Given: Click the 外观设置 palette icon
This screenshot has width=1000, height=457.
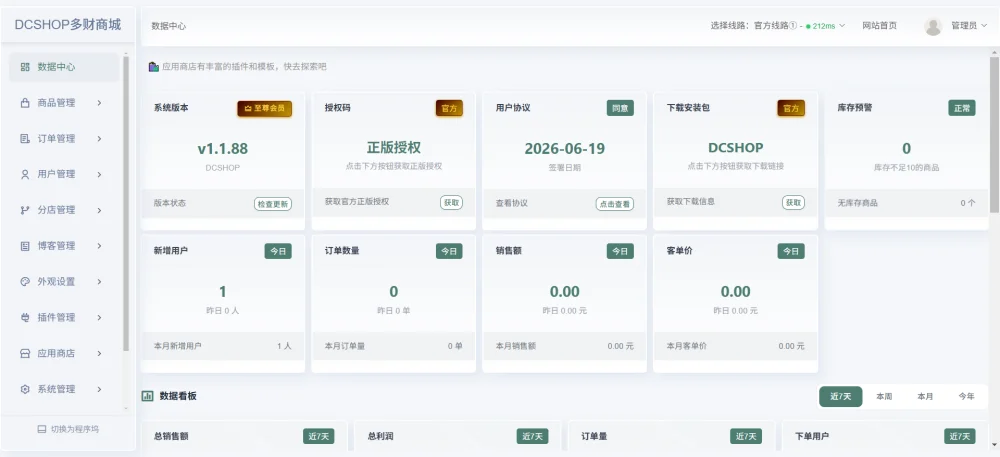Looking at the screenshot, I should click(x=26, y=281).
